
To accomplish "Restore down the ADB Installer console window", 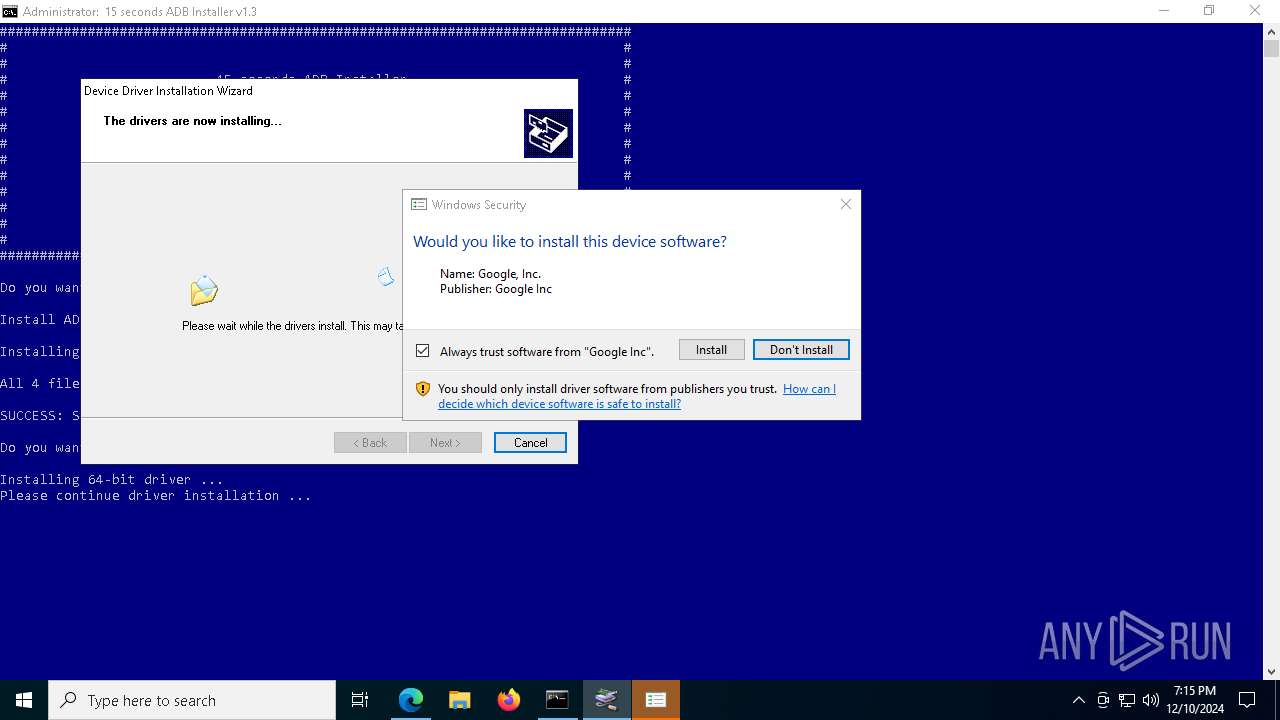I will 1209,11.
